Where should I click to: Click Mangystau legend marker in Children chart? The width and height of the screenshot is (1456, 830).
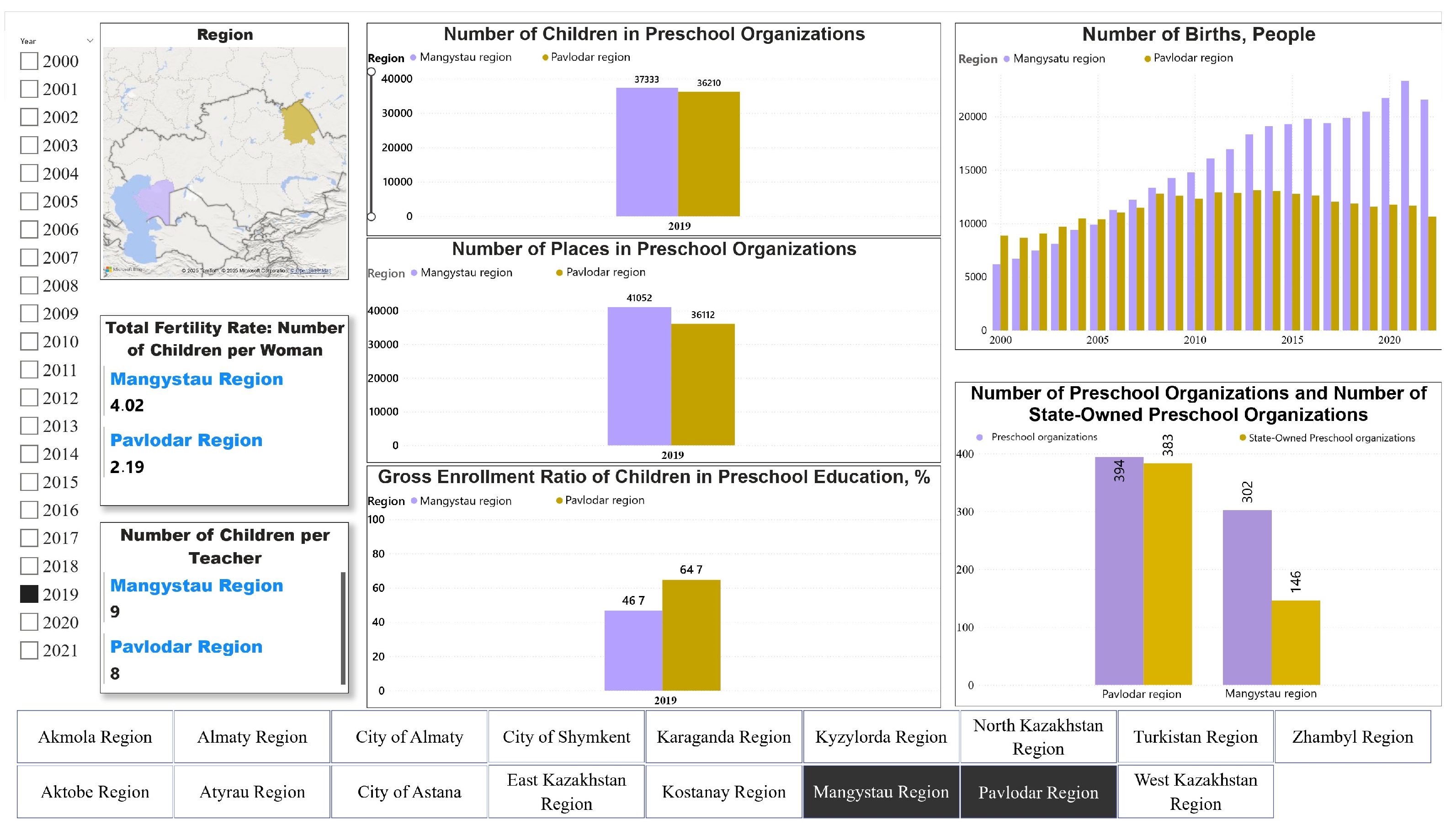click(413, 58)
